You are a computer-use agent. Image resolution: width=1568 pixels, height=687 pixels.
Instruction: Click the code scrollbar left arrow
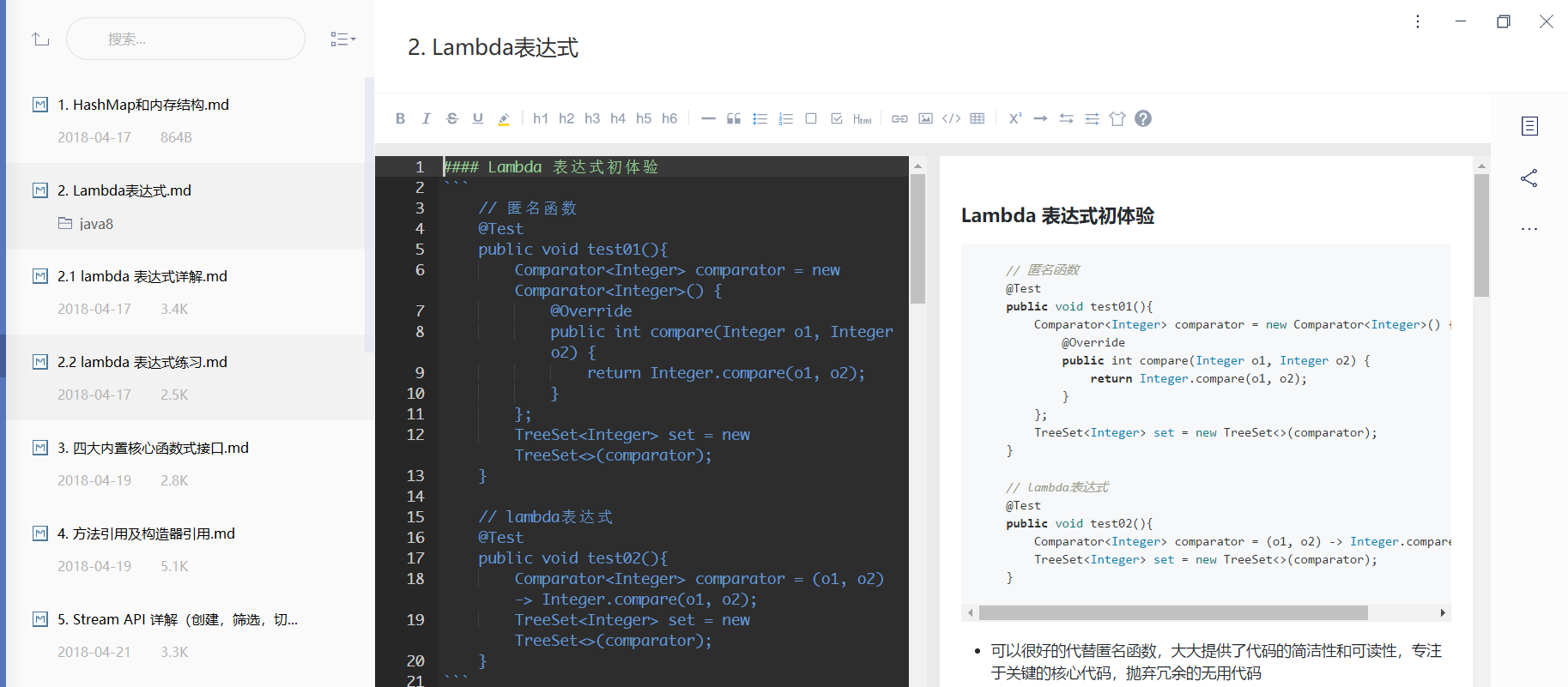970,612
